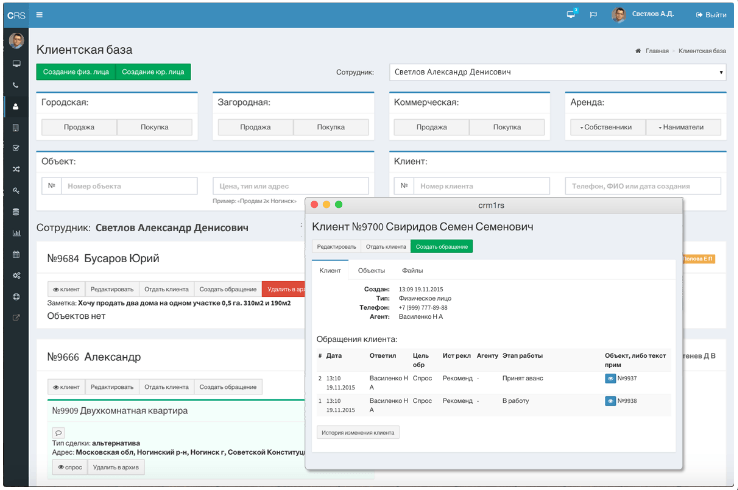Minimize the crm1rs popup with yellow button

(x=326, y=205)
